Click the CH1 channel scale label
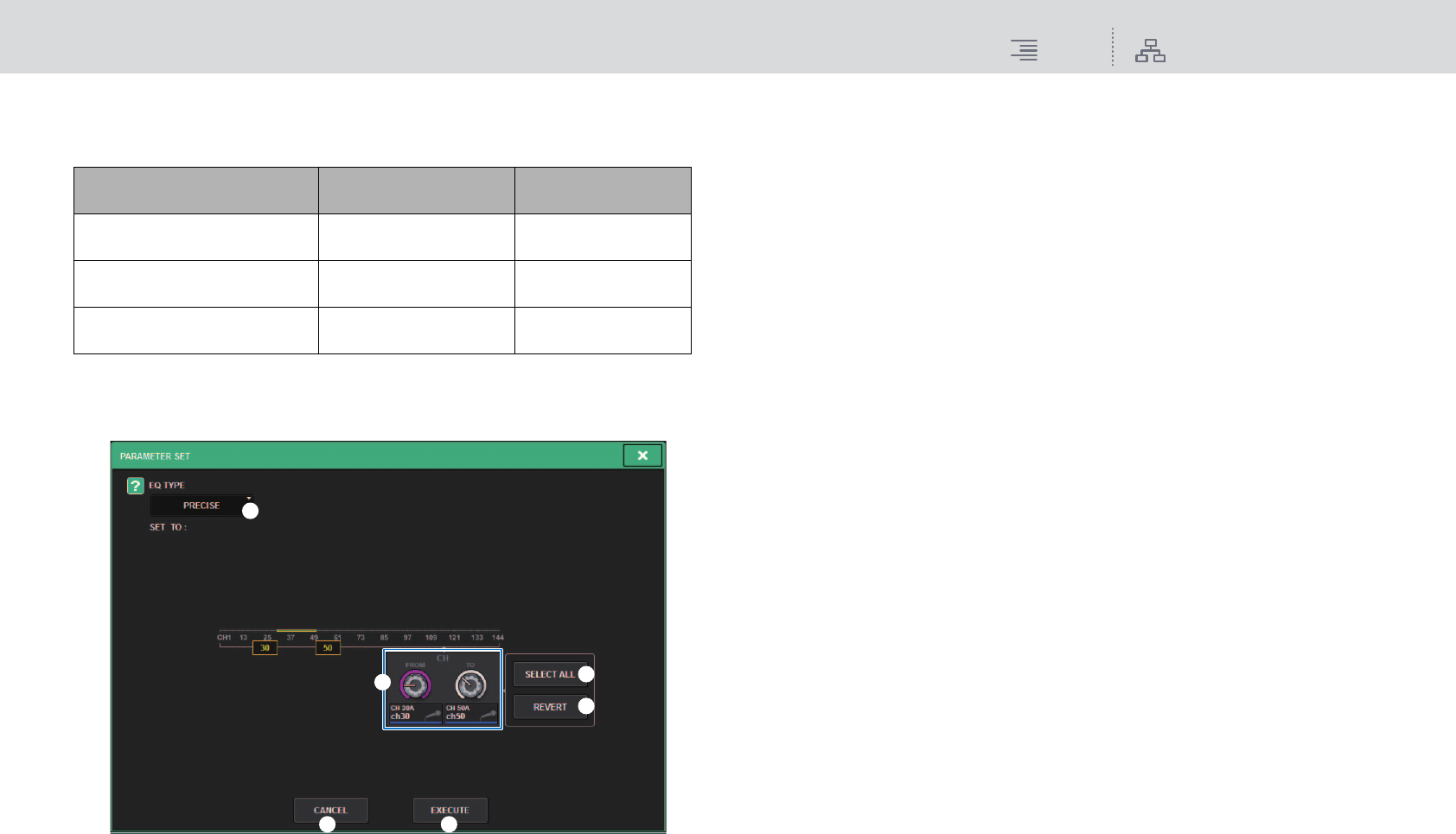The image size is (1456, 834). [224, 638]
